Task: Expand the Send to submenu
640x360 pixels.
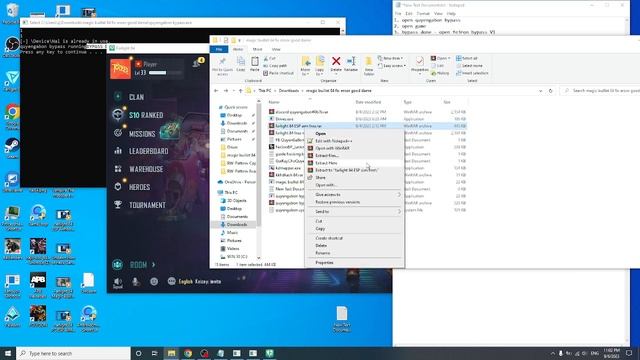Action: tap(354, 211)
